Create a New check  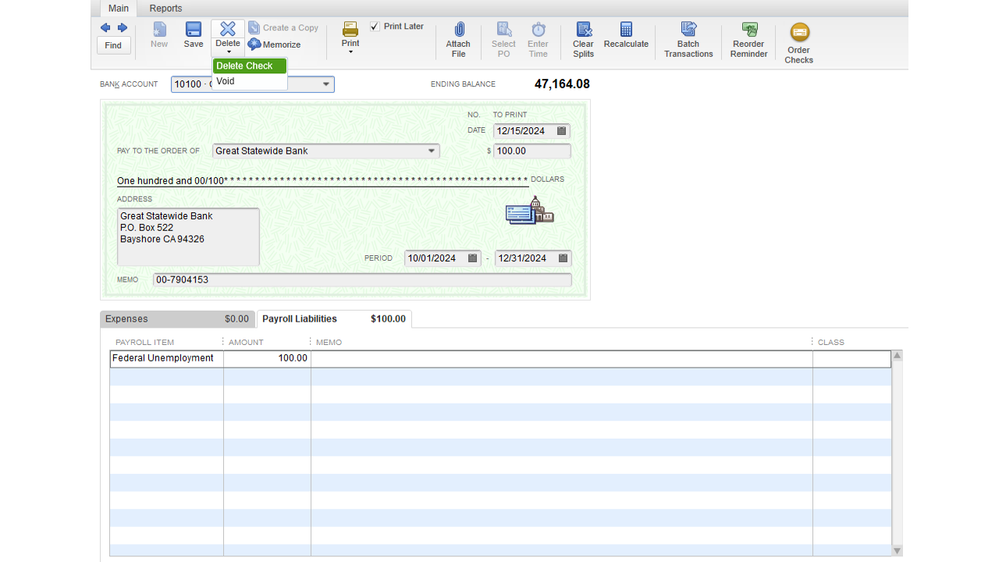click(159, 35)
